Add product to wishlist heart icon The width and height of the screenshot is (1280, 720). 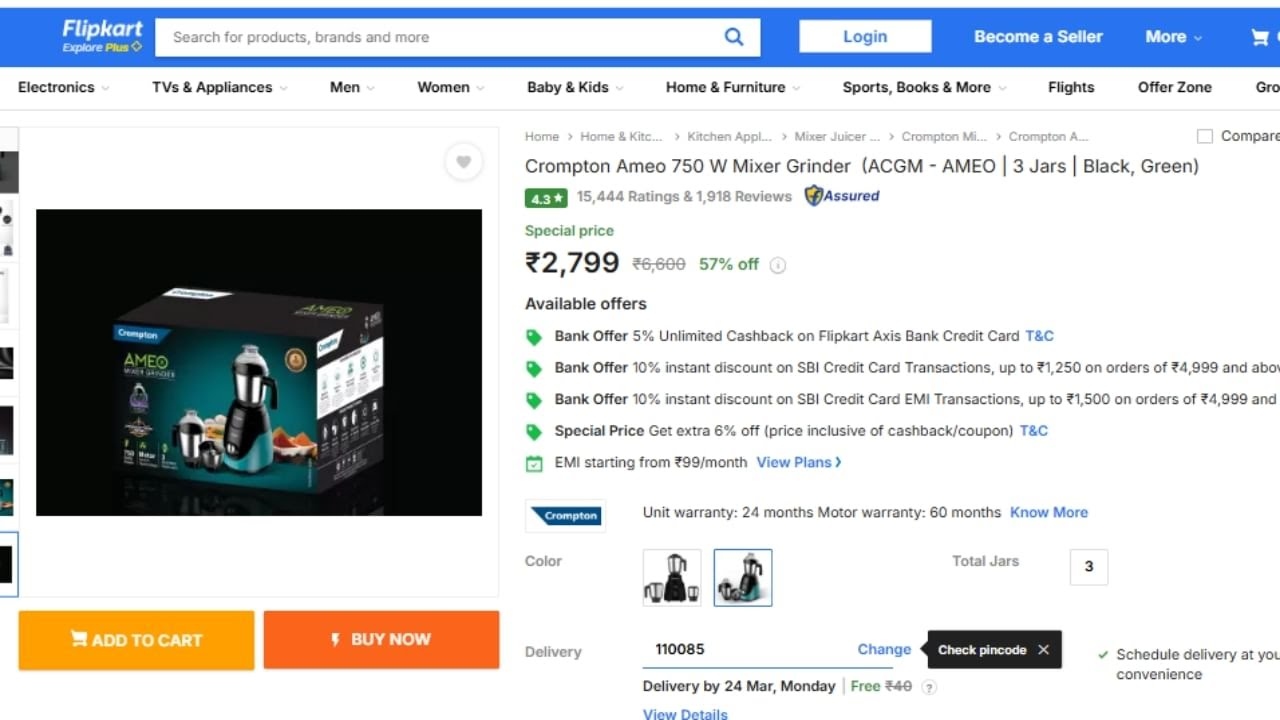[463, 162]
